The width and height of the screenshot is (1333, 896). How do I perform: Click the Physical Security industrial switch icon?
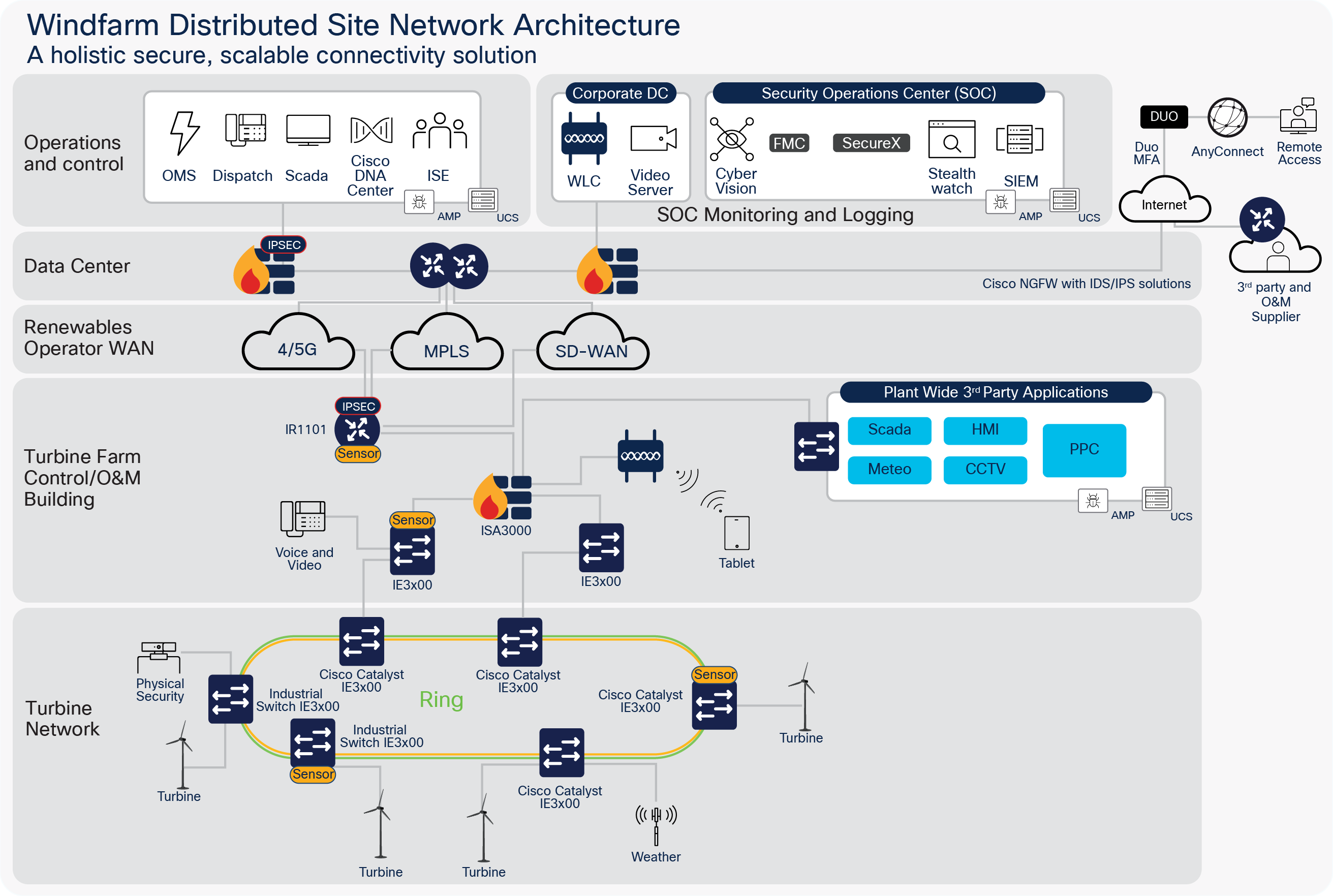230,699
